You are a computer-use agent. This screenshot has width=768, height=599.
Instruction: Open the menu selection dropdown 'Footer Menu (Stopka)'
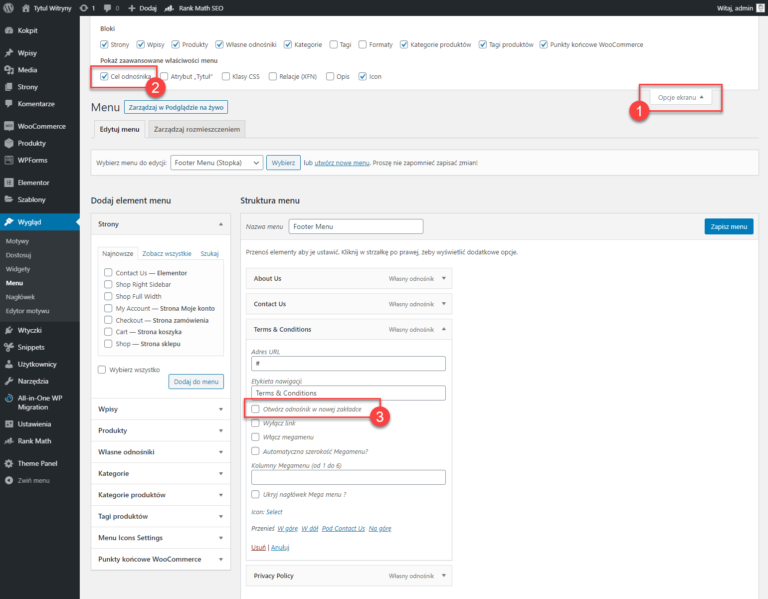pyautogui.click(x=217, y=162)
